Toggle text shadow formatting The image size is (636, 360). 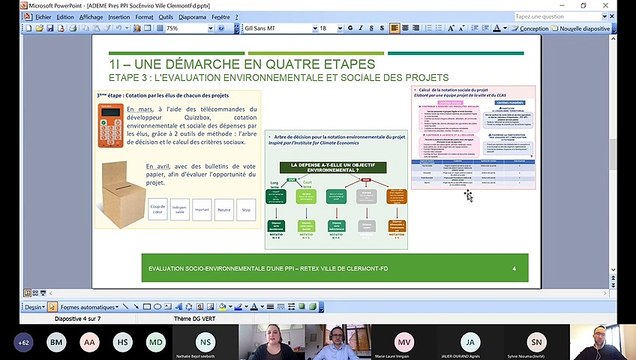(x=382, y=28)
